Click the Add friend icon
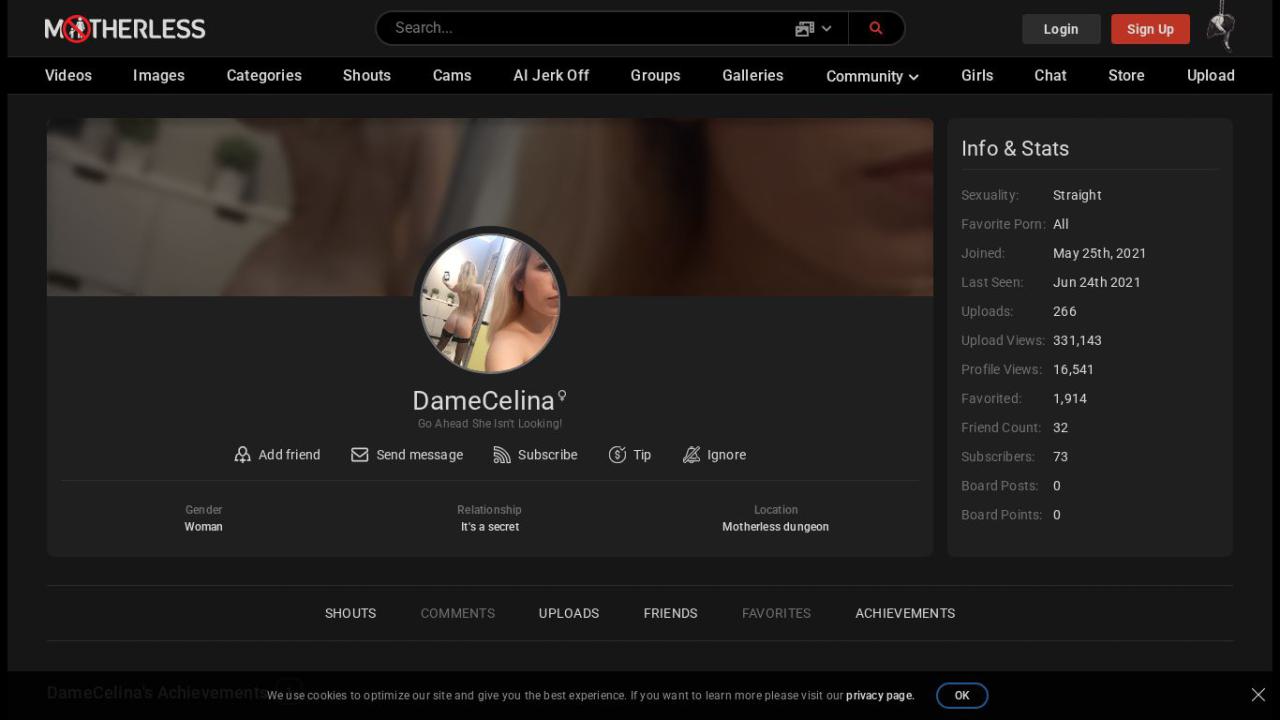This screenshot has width=1280, height=720. tap(242, 455)
